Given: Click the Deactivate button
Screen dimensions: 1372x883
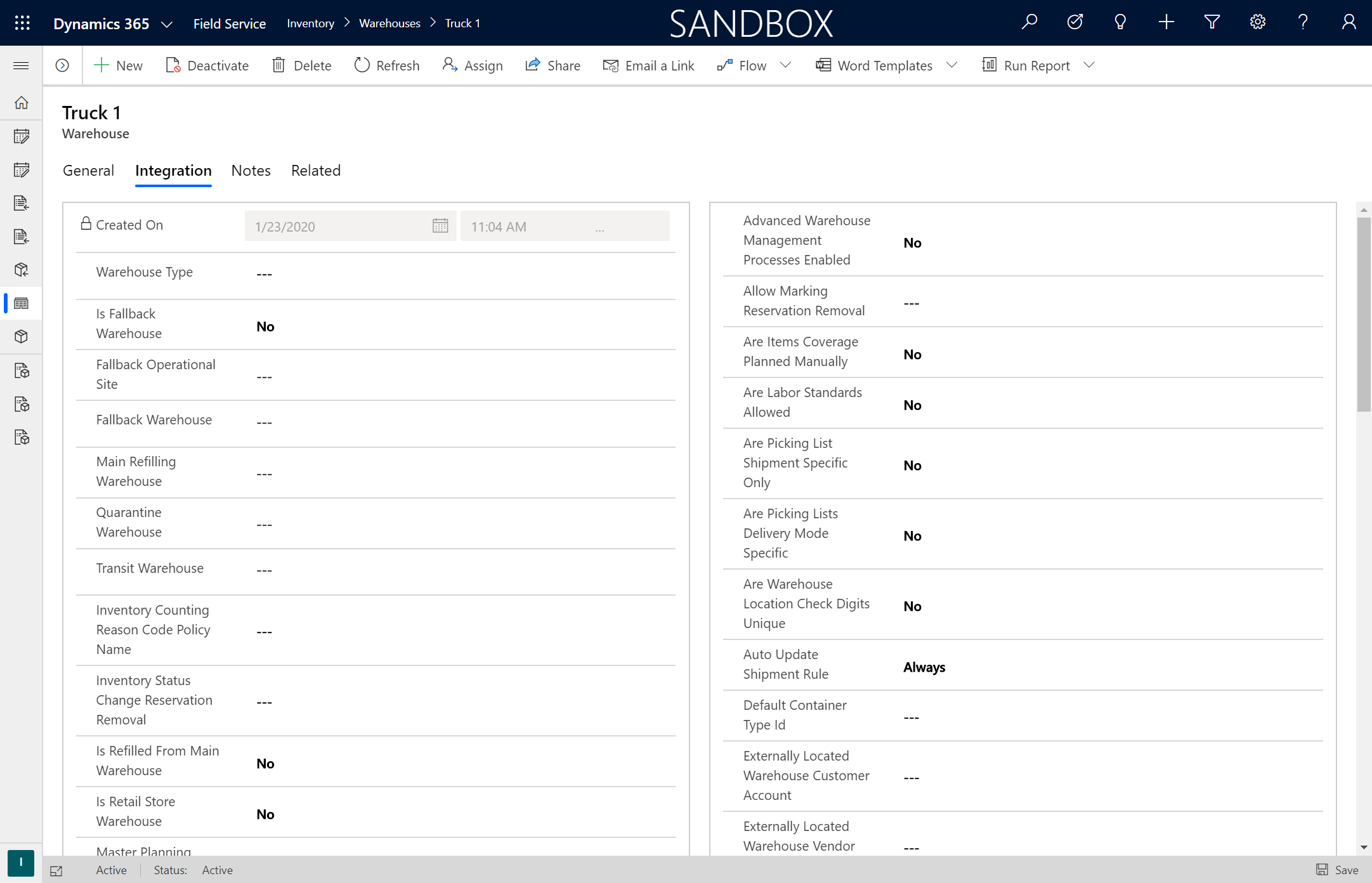Looking at the screenshot, I should [x=207, y=65].
